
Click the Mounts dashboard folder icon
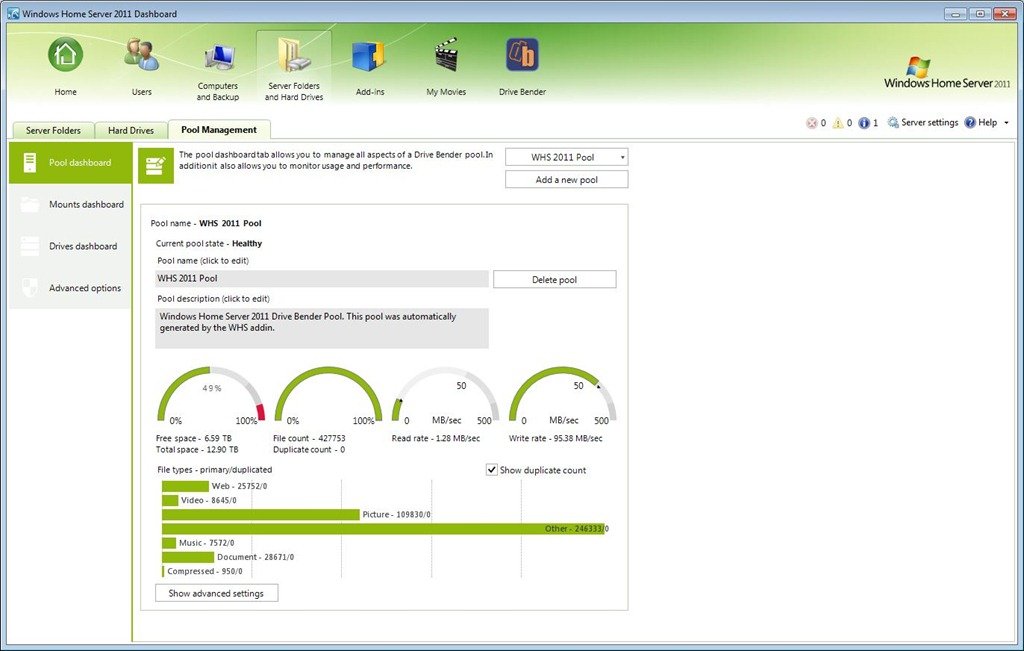pyautogui.click(x=29, y=204)
